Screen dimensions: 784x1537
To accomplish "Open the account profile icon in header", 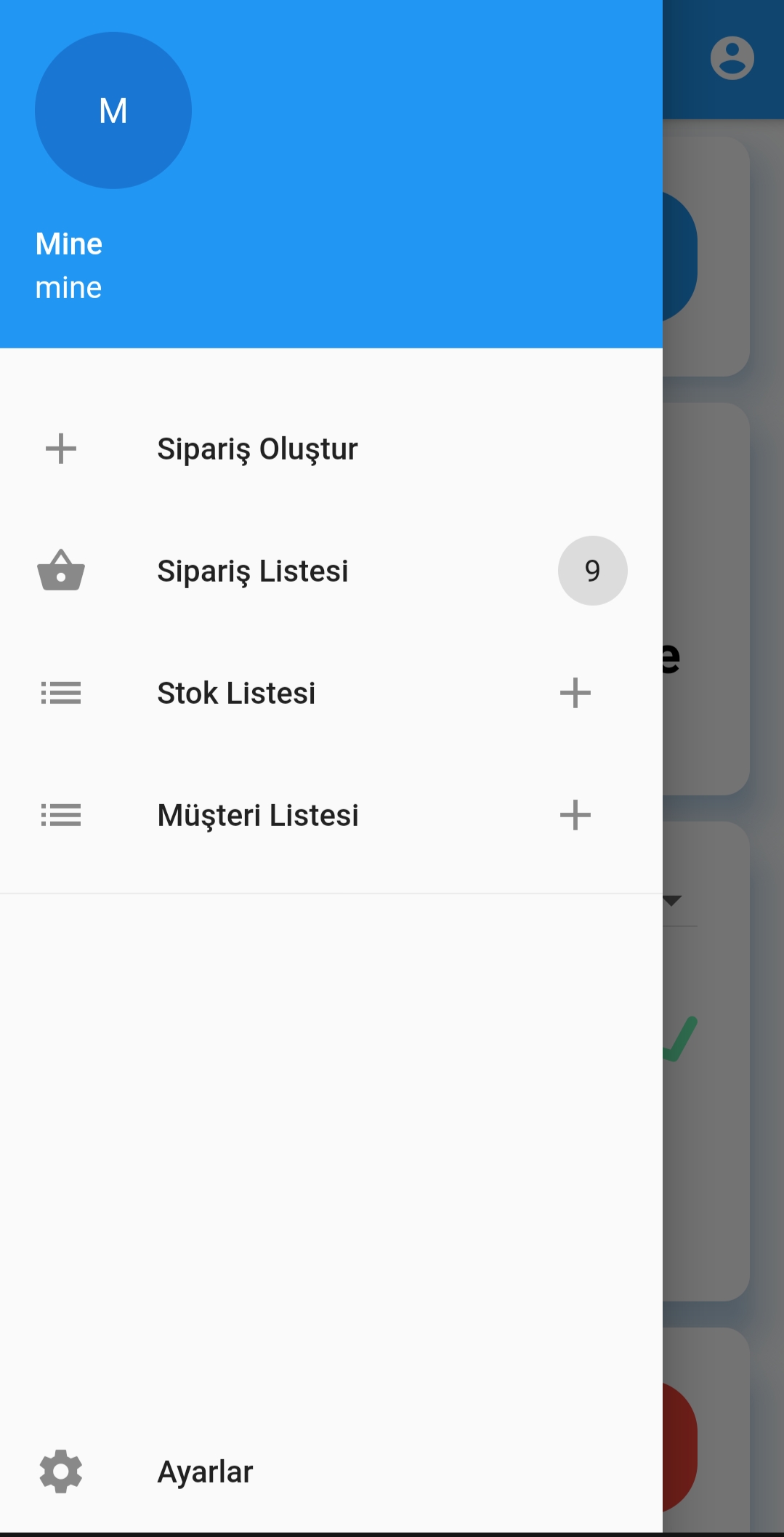I will pos(732,58).
